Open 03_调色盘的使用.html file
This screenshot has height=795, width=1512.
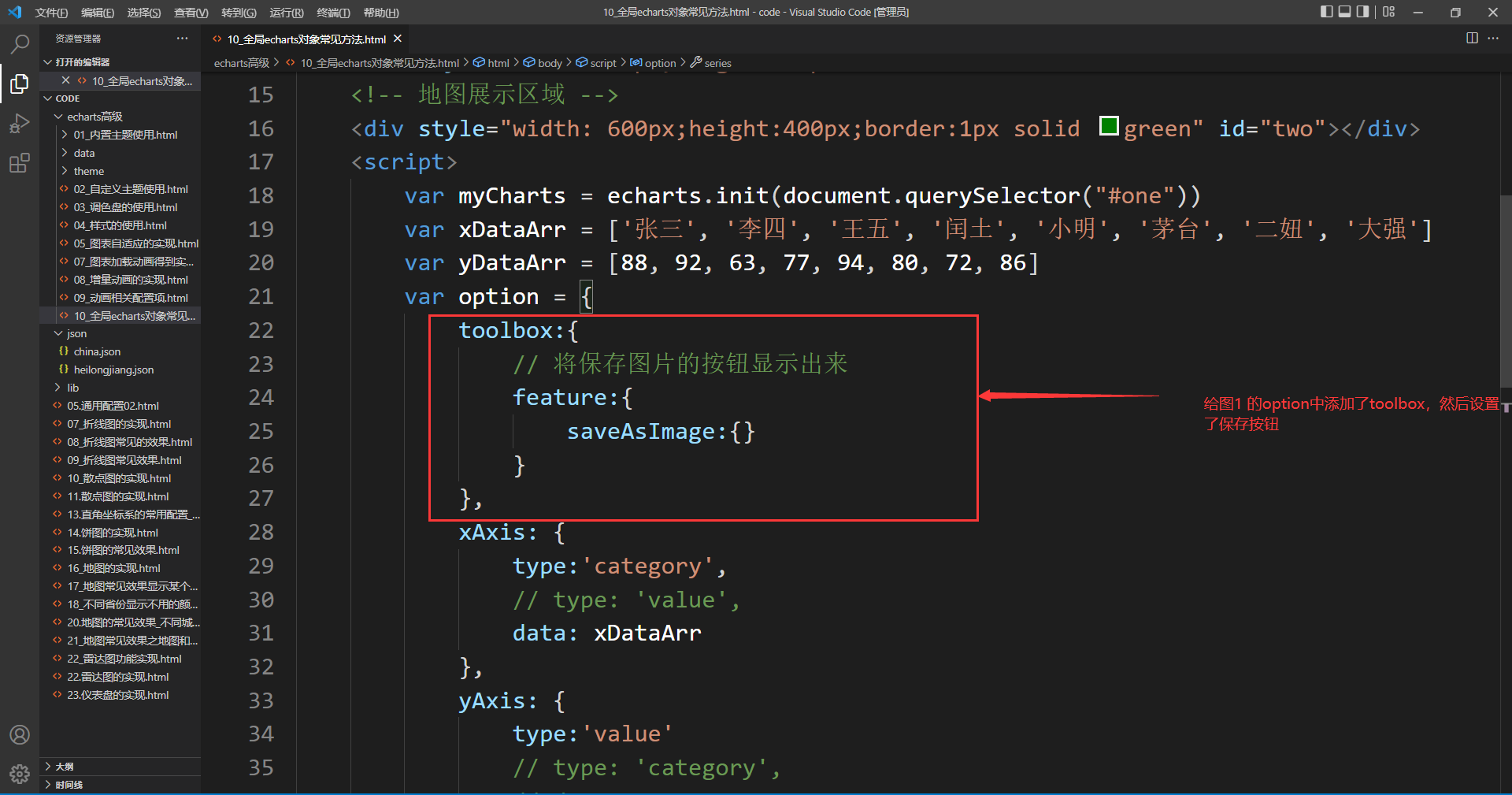point(125,207)
